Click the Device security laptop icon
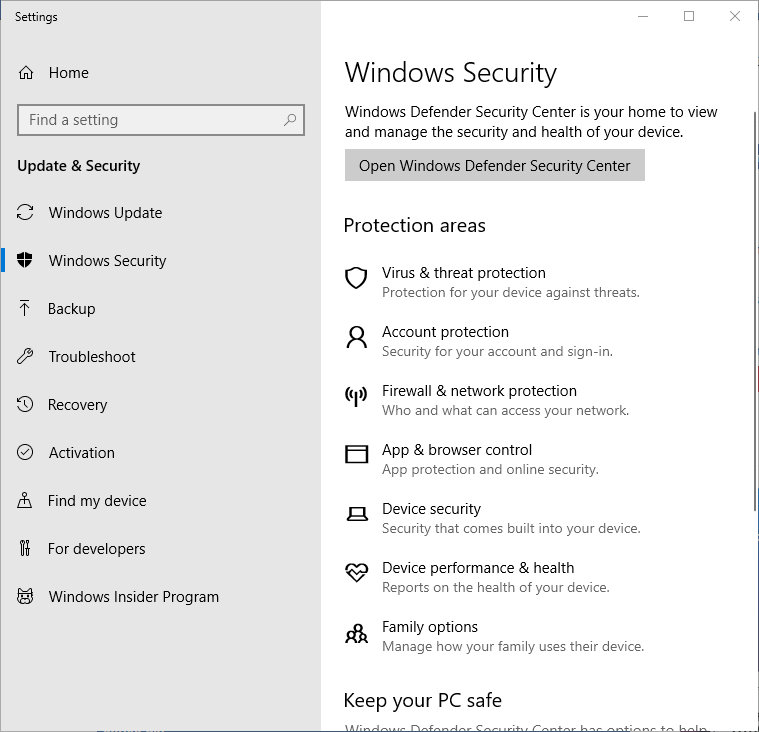Image resolution: width=759 pixels, height=732 pixels. tap(357, 514)
